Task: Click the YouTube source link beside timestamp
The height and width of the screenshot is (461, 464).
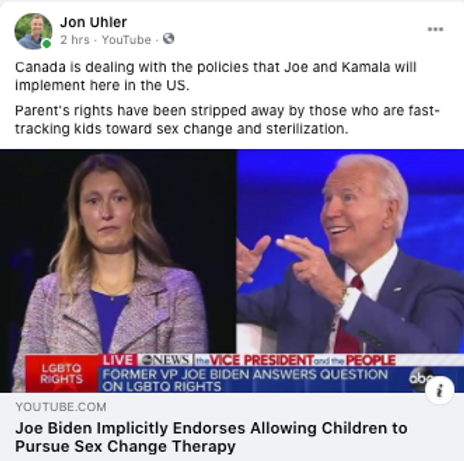Action: click(x=126, y=40)
